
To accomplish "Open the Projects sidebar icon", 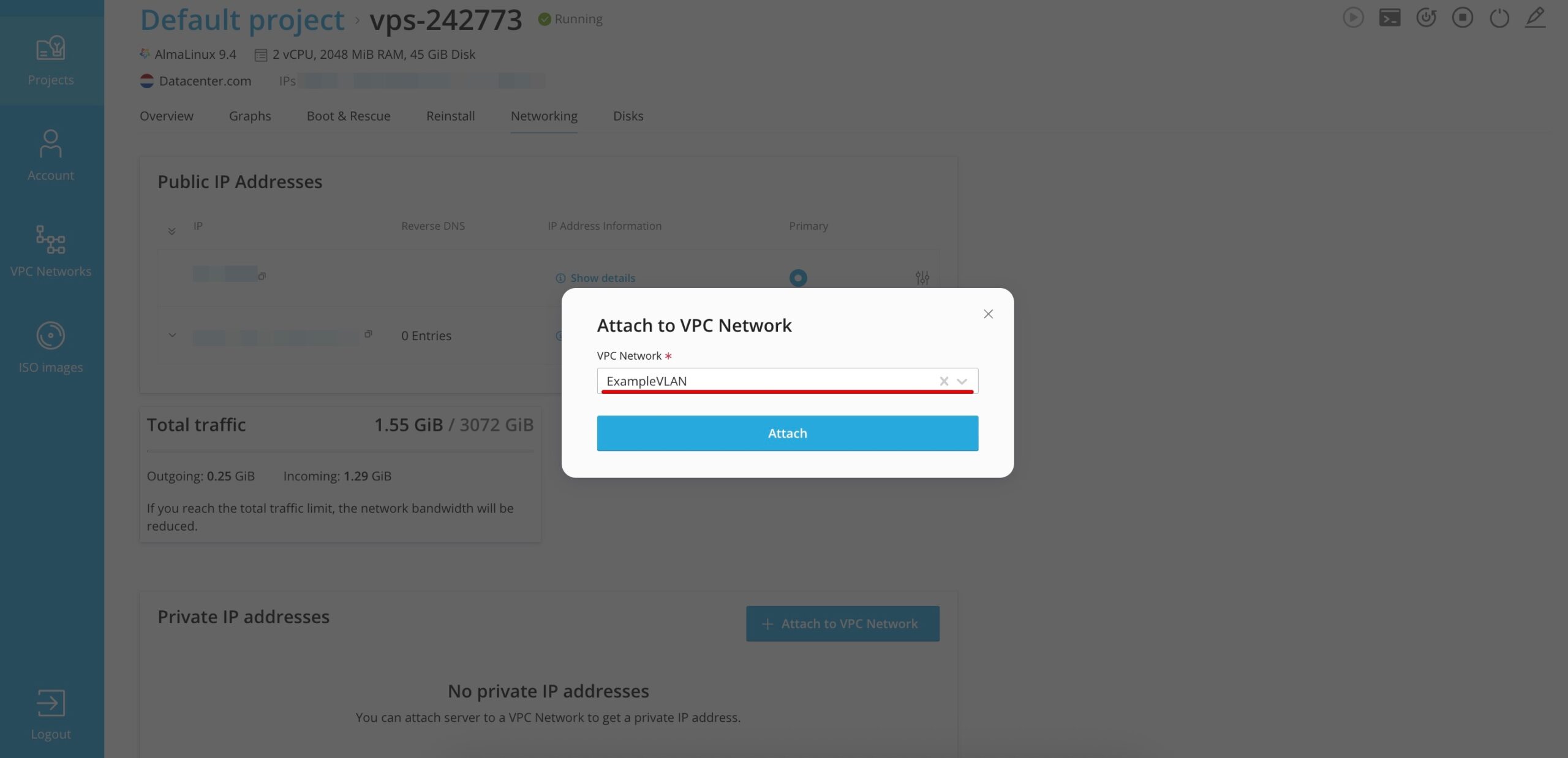I will point(51,48).
